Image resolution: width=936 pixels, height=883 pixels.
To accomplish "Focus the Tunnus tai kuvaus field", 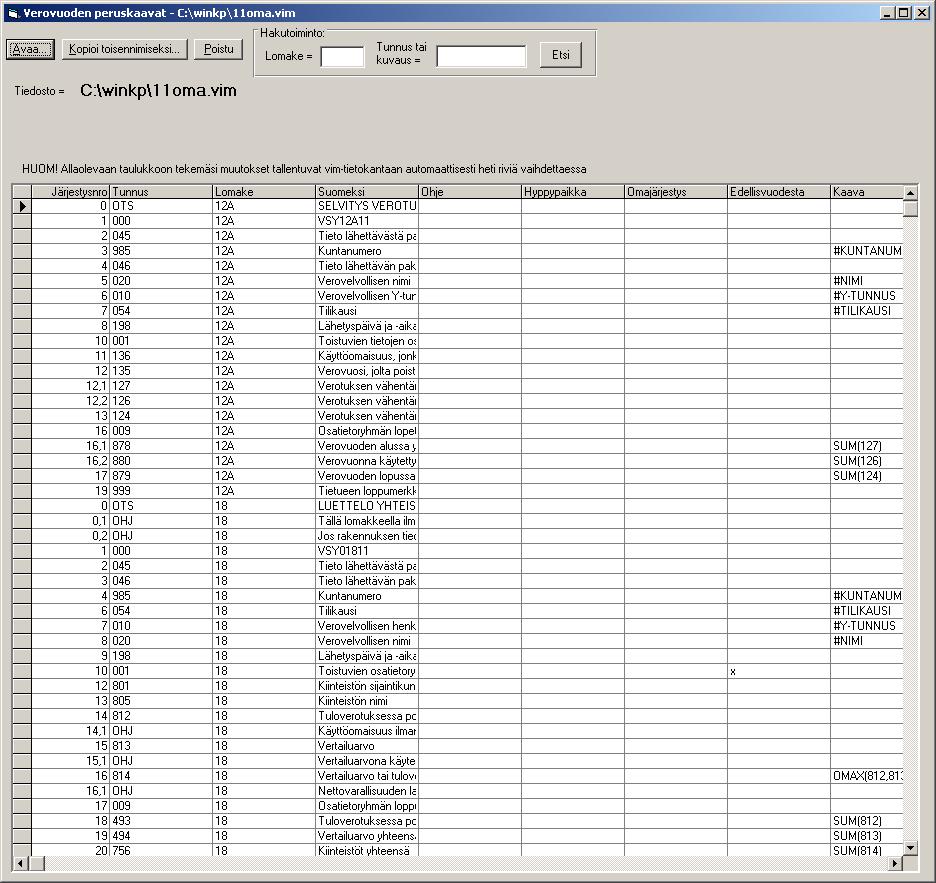I will (481, 57).
